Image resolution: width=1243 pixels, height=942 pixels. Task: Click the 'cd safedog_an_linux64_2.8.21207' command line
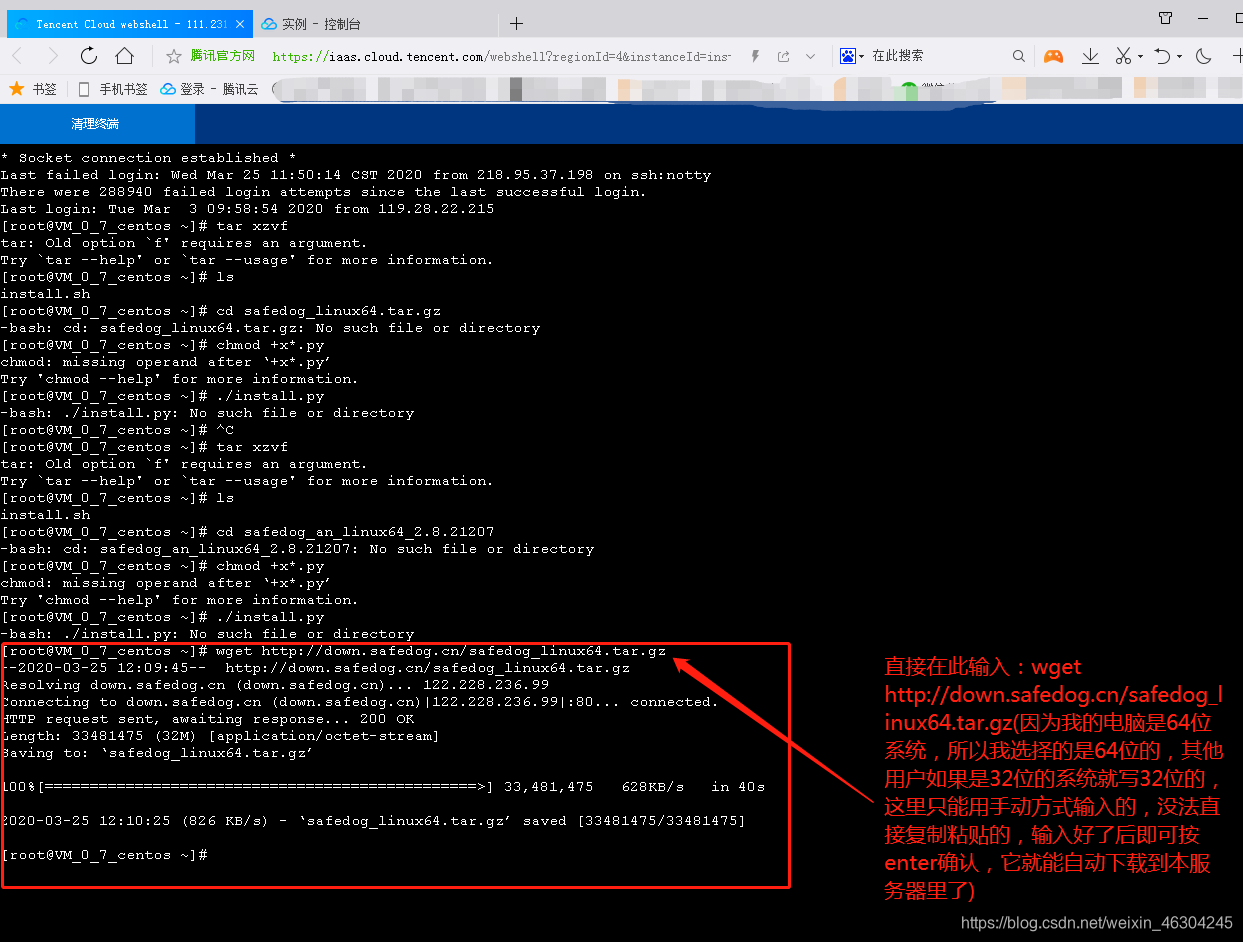point(247,532)
